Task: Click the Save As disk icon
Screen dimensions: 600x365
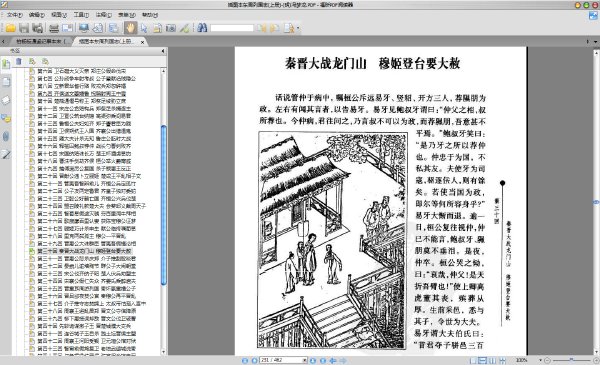Action: point(37,28)
